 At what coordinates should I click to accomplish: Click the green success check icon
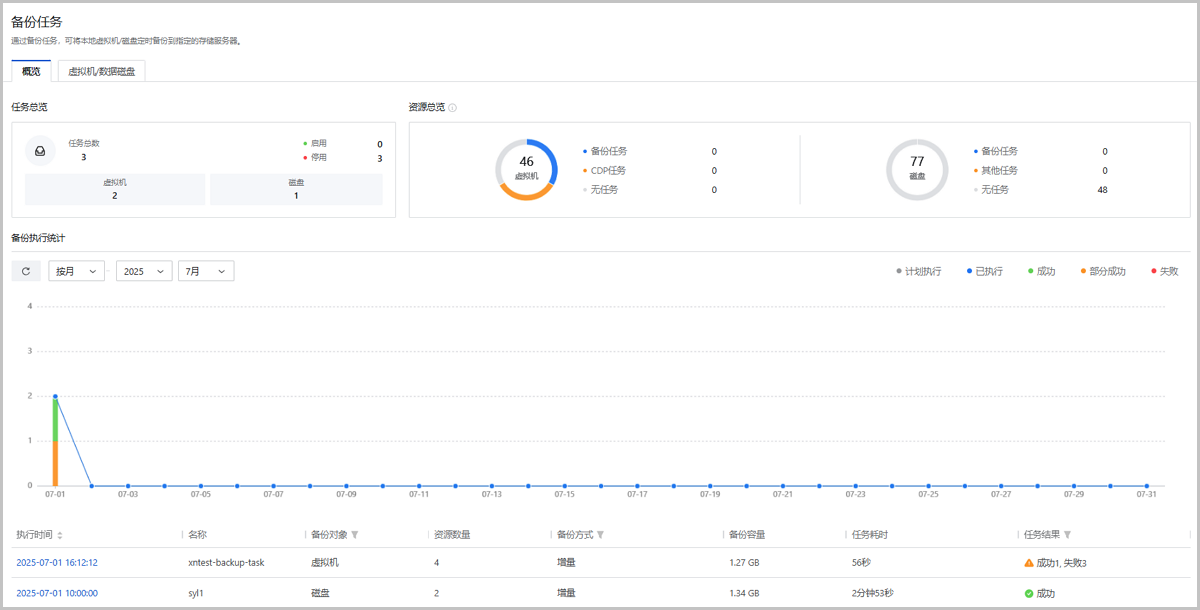[x=1029, y=593]
